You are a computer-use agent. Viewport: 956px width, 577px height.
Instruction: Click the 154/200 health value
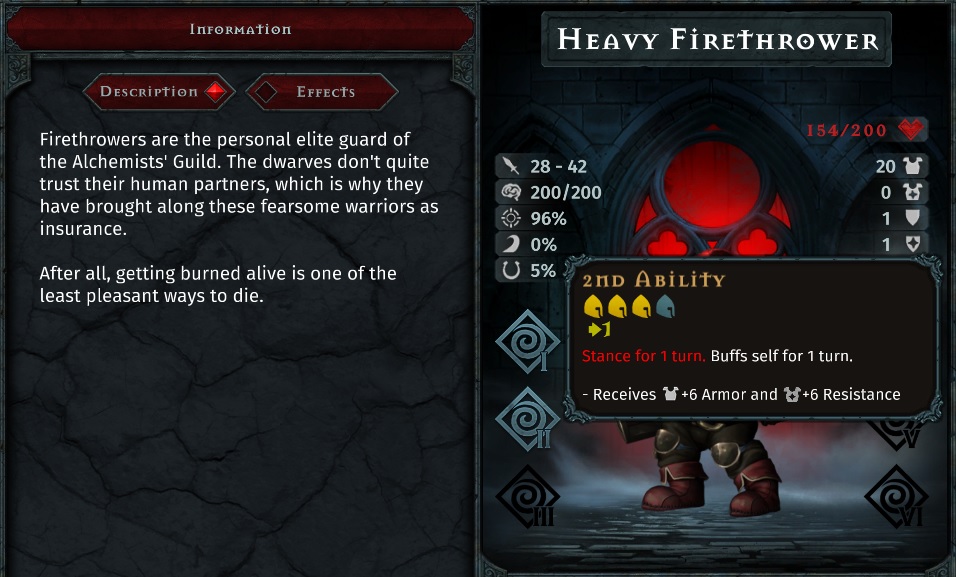tap(846, 130)
